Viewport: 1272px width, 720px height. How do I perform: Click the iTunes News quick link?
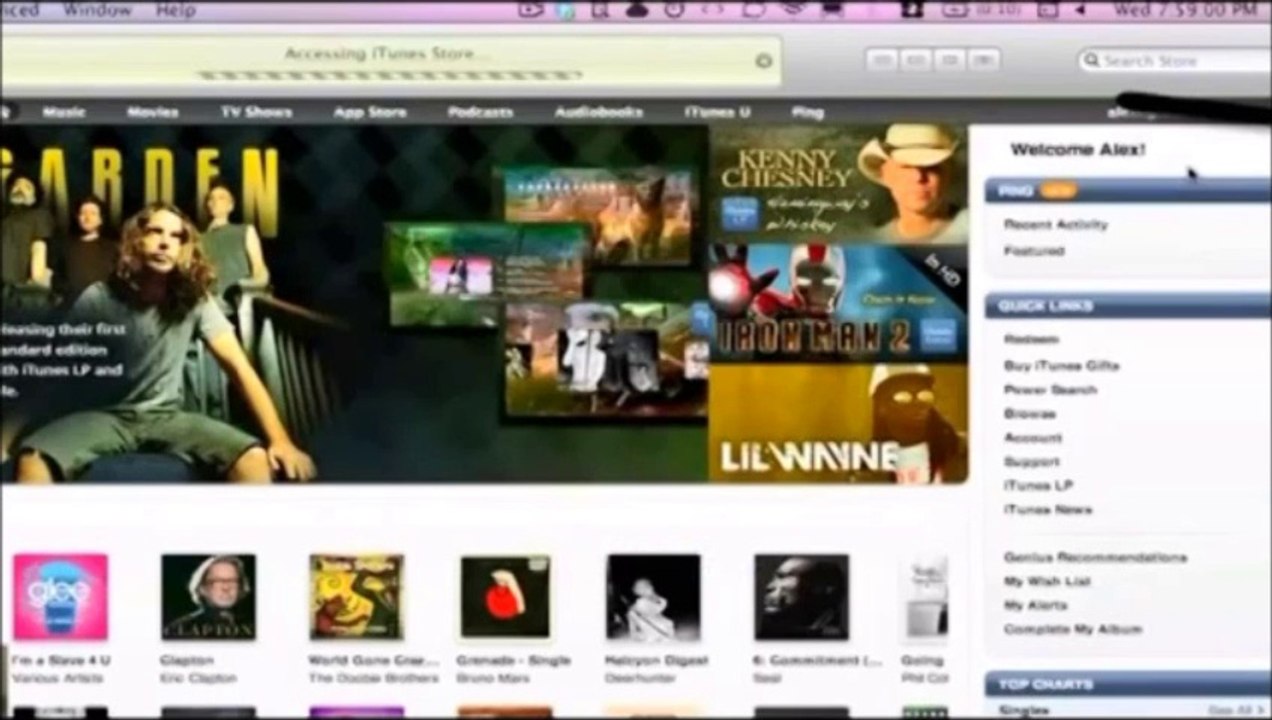coord(1048,510)
